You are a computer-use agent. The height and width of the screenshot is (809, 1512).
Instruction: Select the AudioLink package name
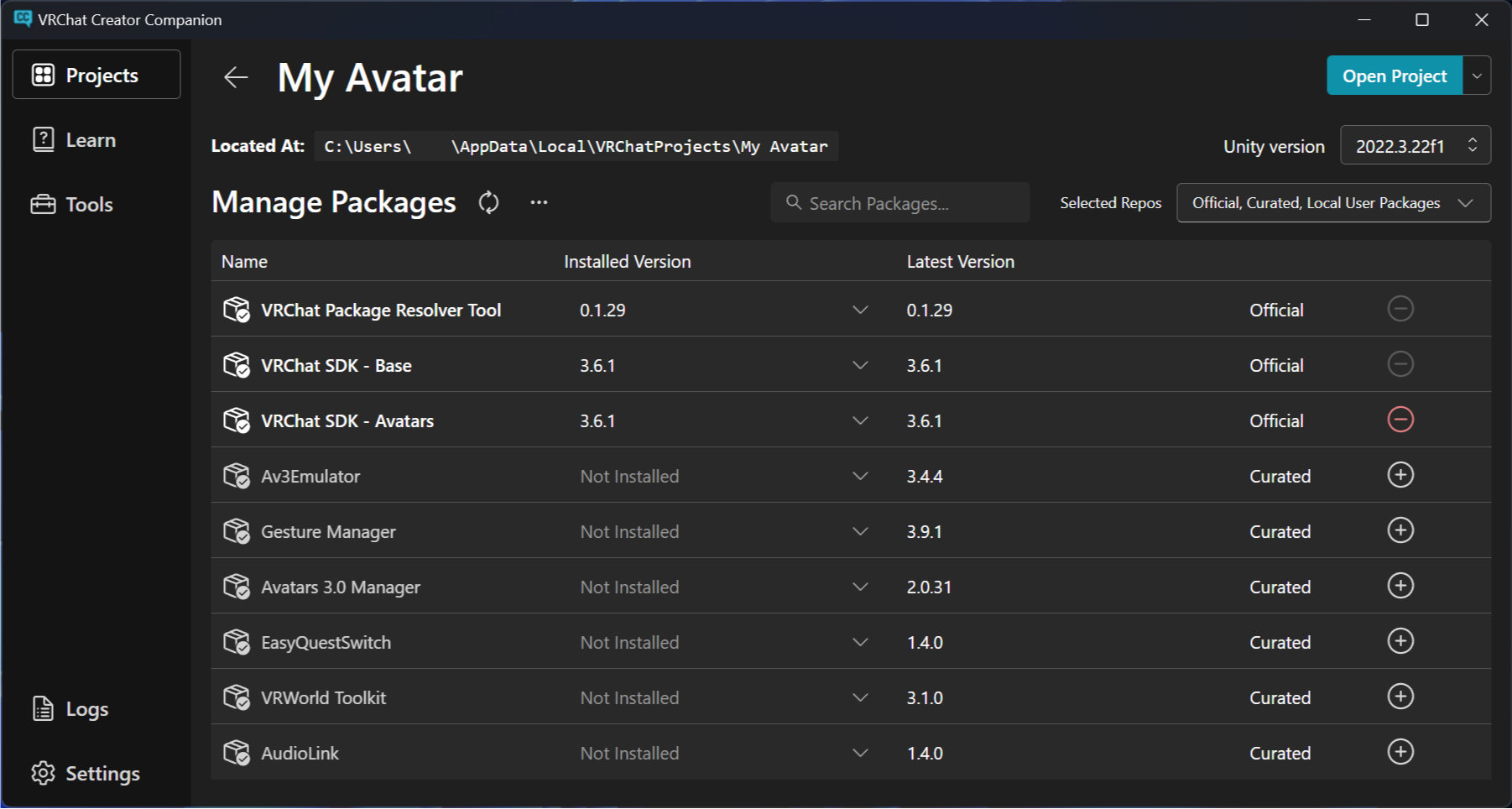300,754
